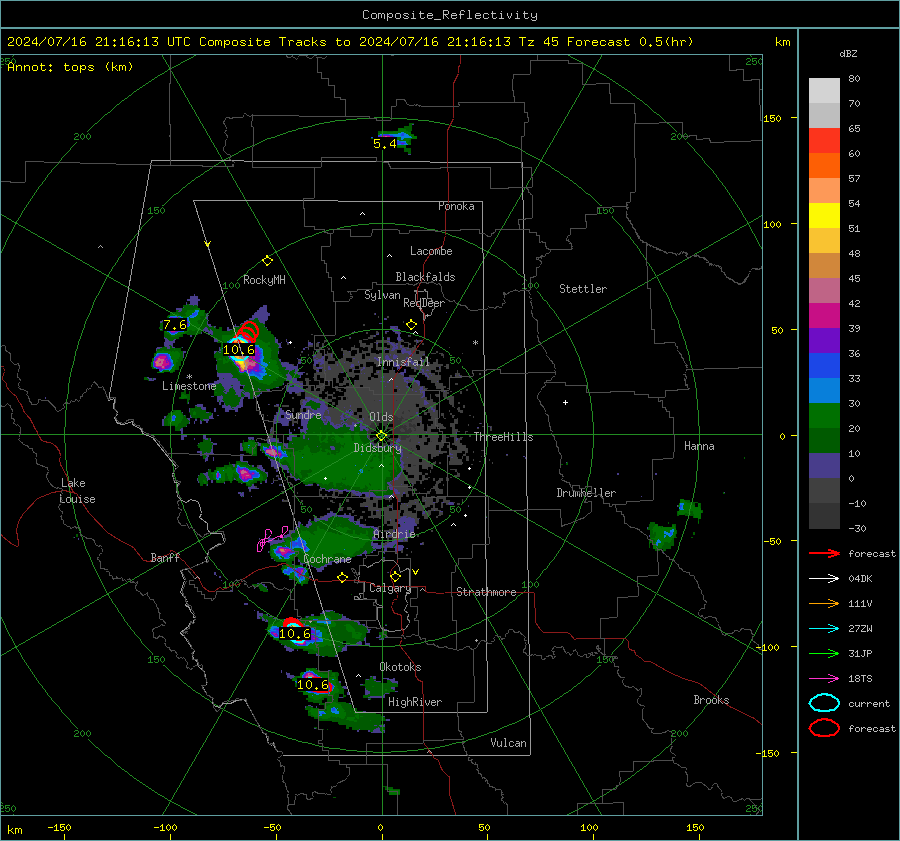
Task: Click the -150 label on bottom axis
Action: coord(59,828)
